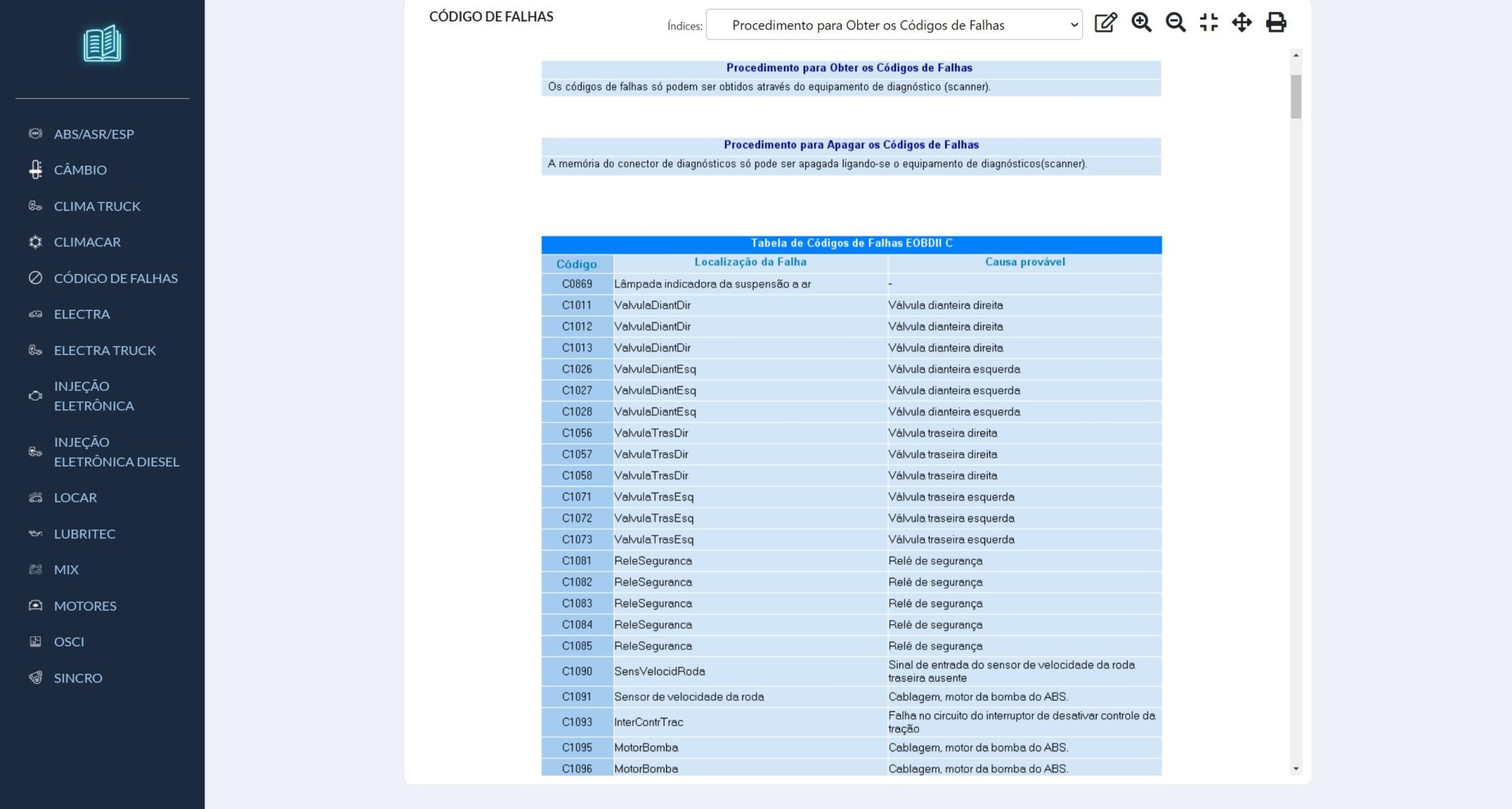Image resolution: width=1512 pixels, height=809 pixels.
Task: Click the scroll down arrow of document
Action: click(x=1296, y=768)
